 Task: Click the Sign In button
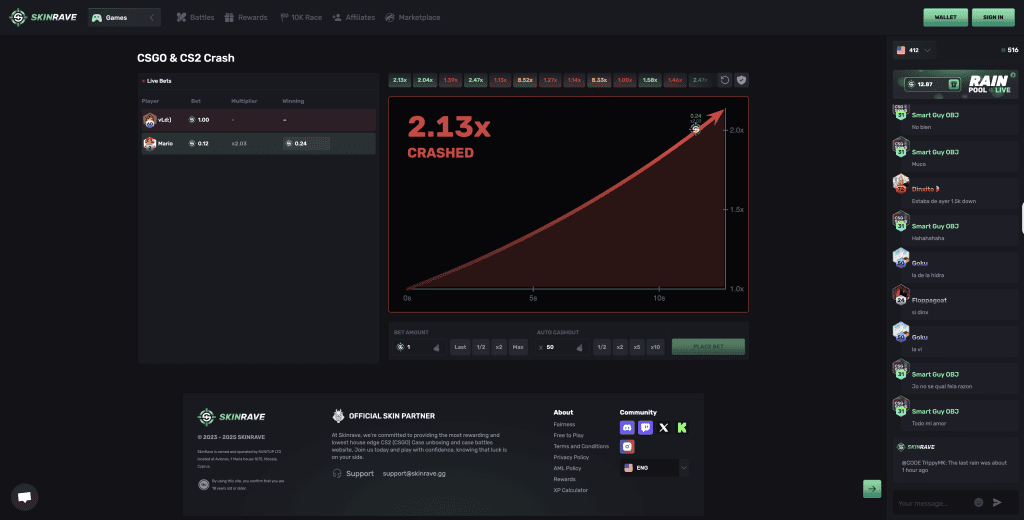(x=993, y=17)
